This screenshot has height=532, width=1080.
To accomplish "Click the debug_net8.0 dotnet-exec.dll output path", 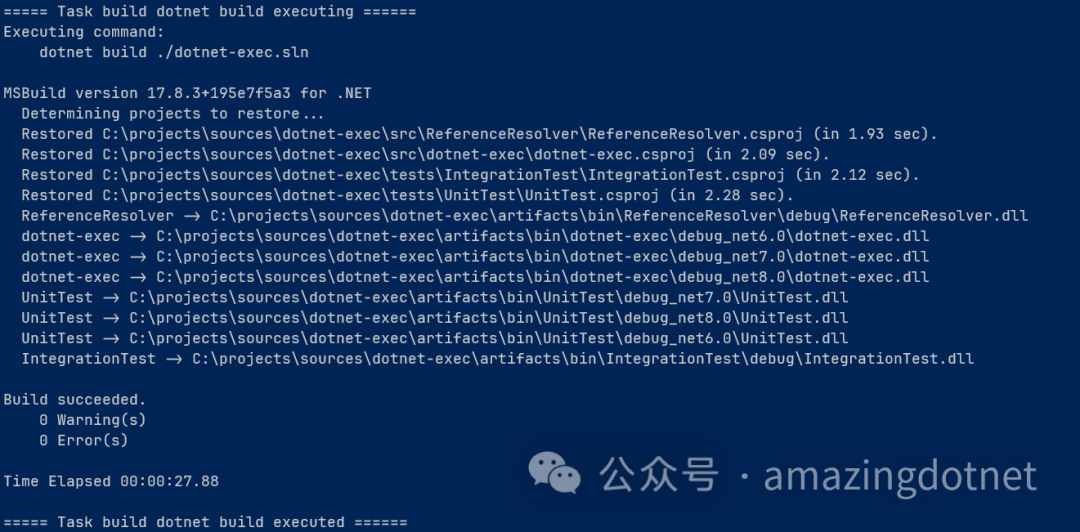I will (543, 277).
